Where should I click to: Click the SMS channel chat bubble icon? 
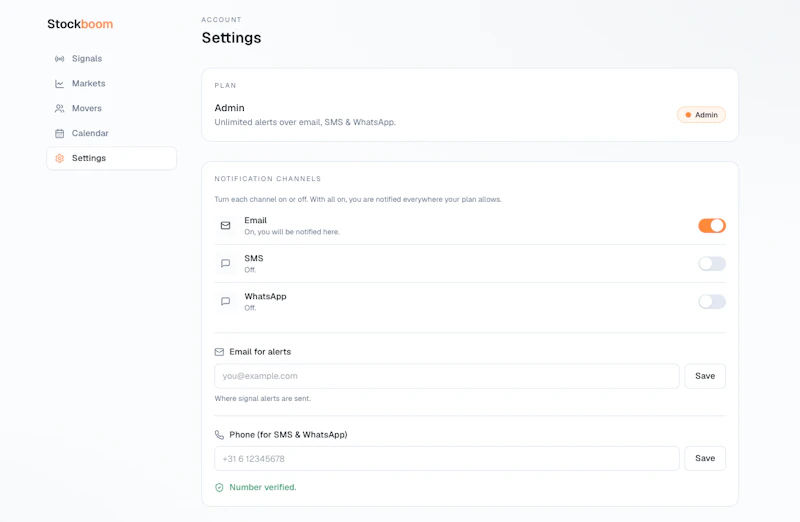tap(226, 263)
